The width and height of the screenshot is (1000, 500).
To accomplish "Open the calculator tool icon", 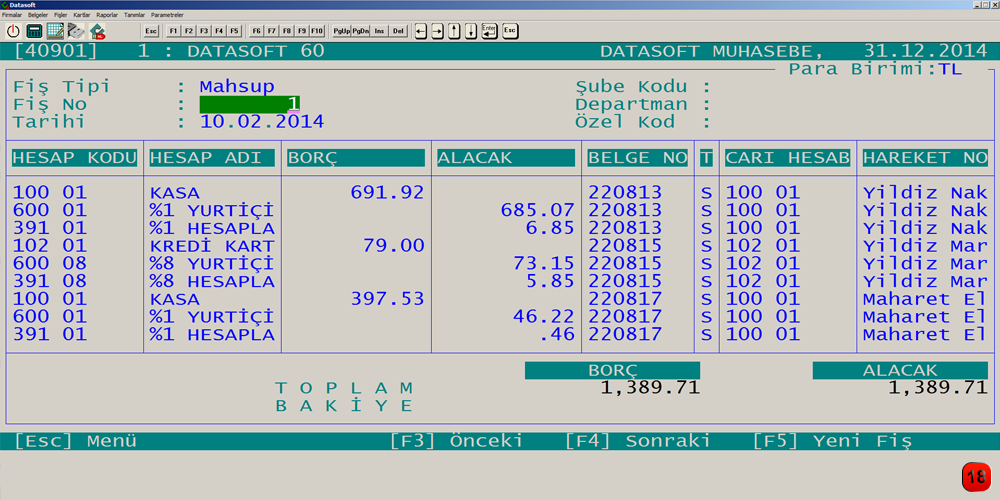I will click(34, 30).
